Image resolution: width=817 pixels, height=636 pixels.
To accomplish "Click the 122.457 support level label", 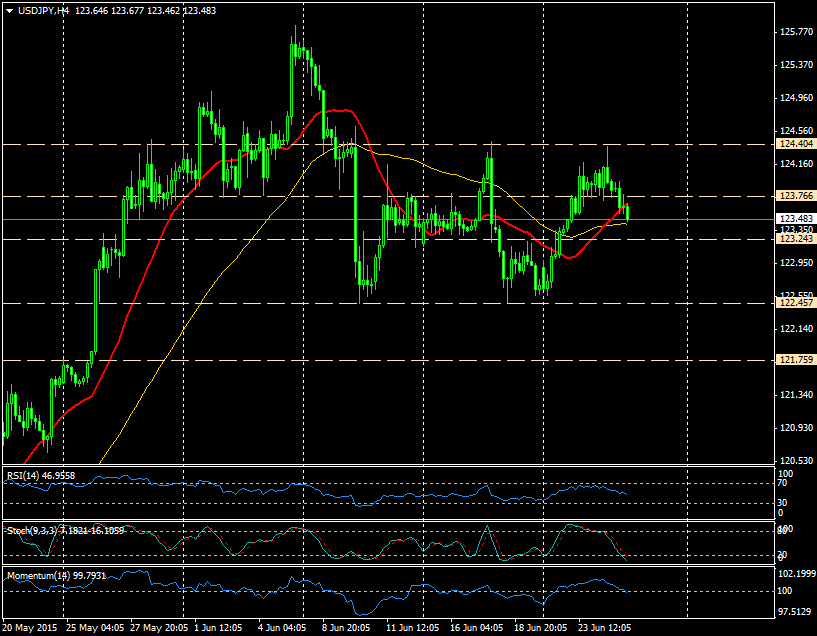I will (795, 303).
